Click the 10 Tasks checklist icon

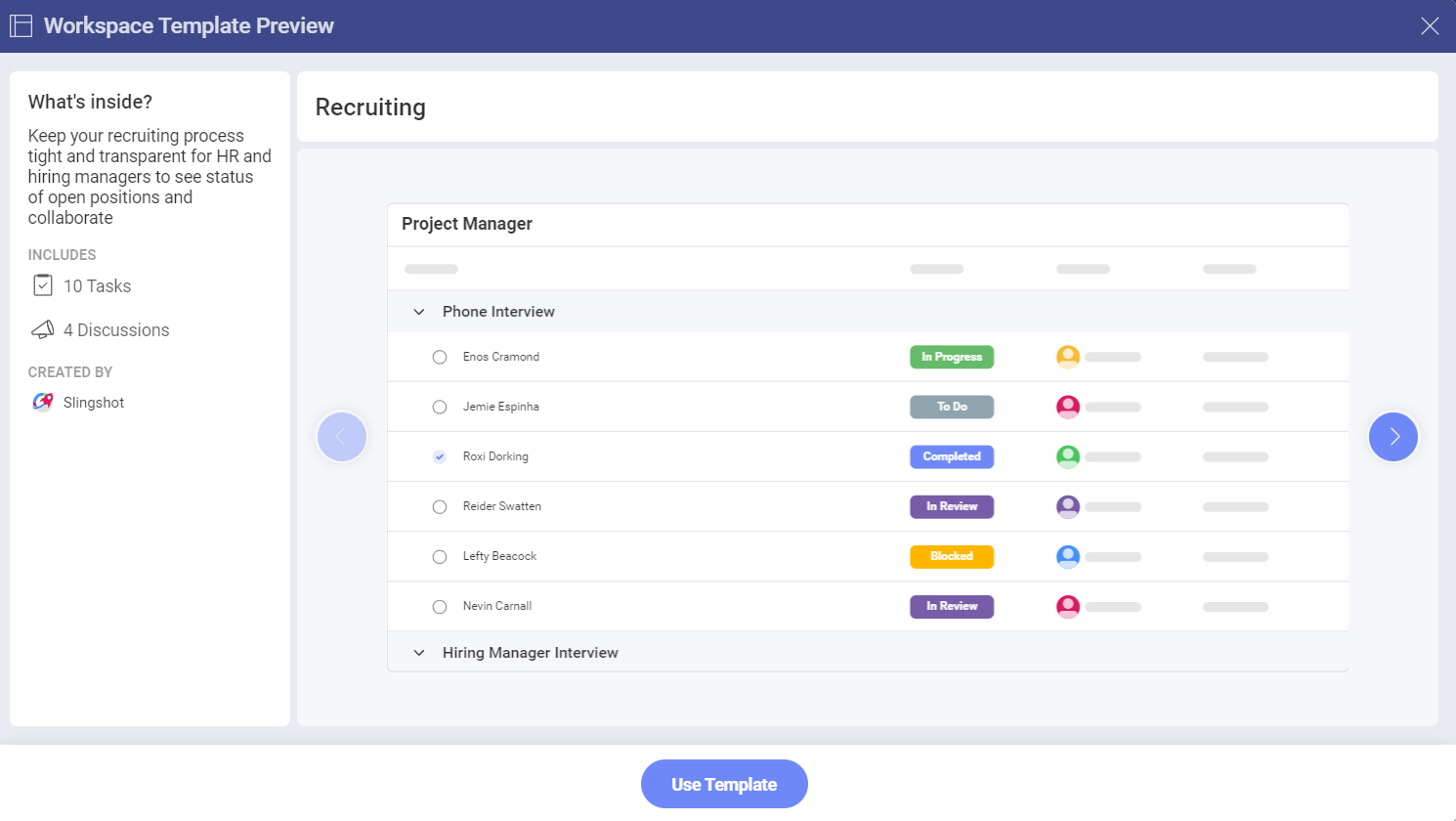(x=43, y=285)
